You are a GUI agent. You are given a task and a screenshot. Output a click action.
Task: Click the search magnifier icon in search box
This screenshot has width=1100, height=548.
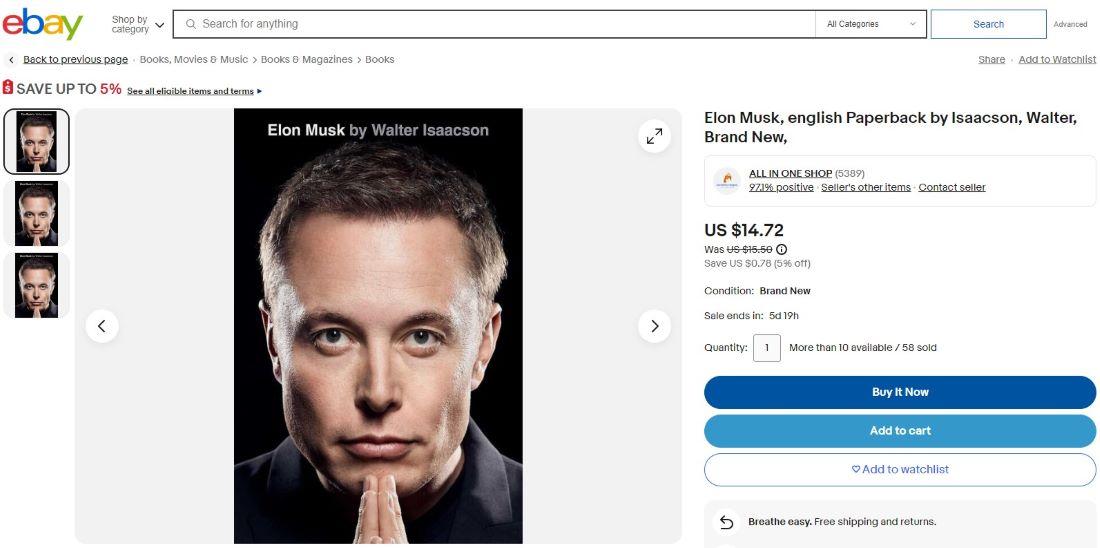191,24
